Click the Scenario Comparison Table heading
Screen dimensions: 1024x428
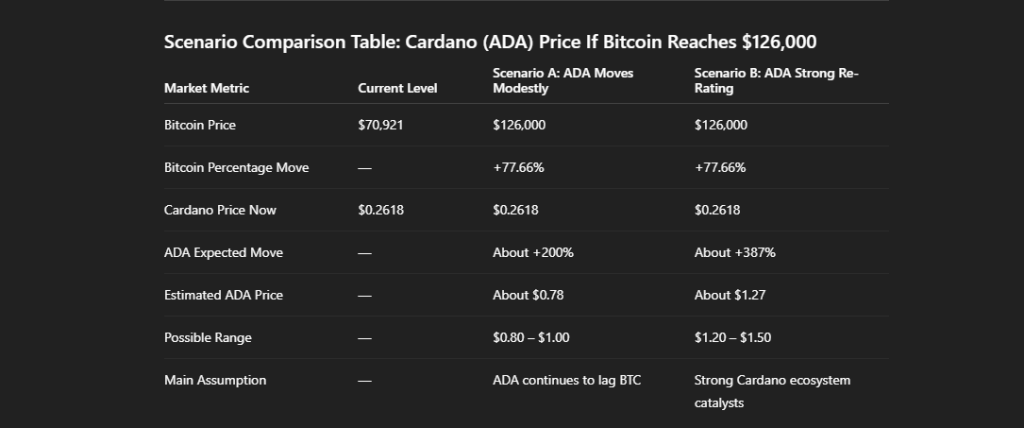[x=490, y=42]
